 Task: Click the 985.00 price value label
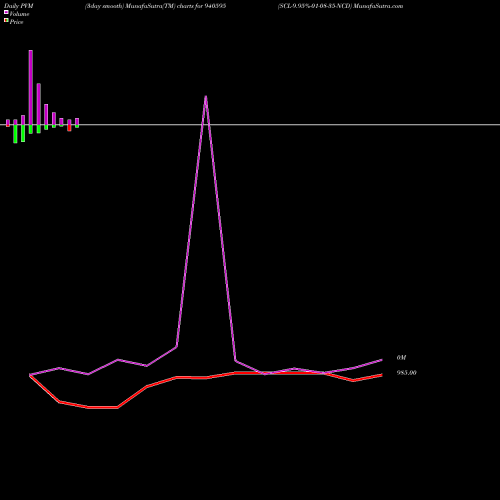click(406, 373)
